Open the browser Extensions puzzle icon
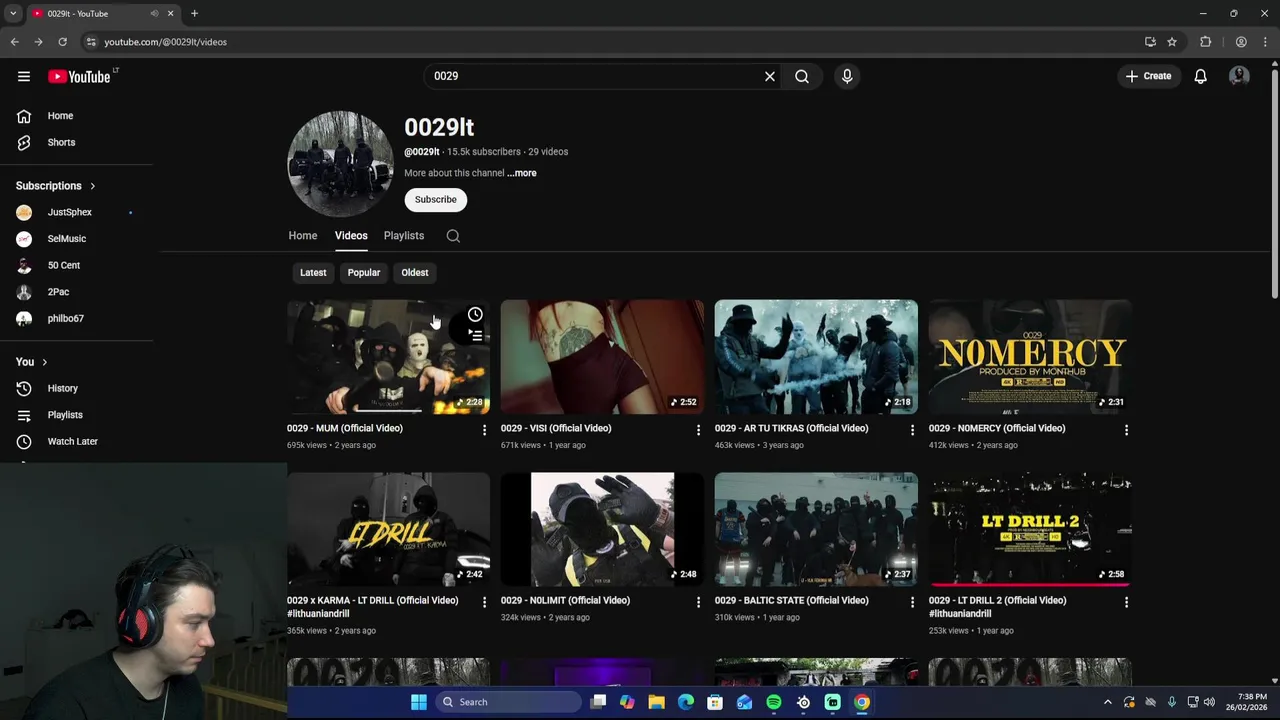 pyautogui.click(x=1205, y=42)
